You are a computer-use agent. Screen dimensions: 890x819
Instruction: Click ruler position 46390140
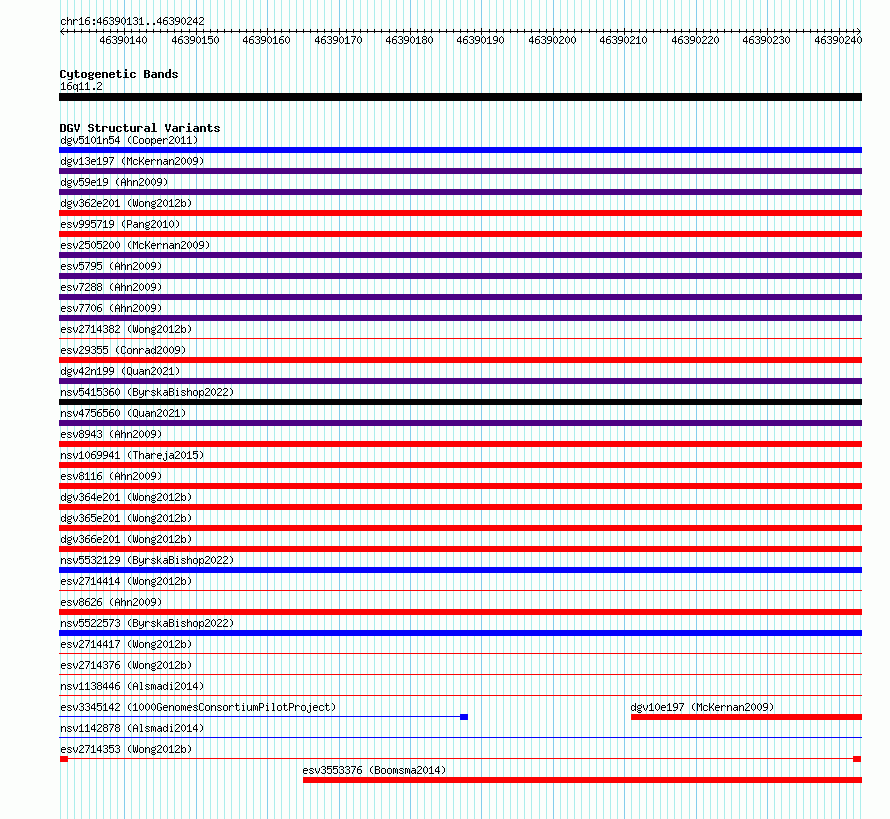(x=123, y=40)
